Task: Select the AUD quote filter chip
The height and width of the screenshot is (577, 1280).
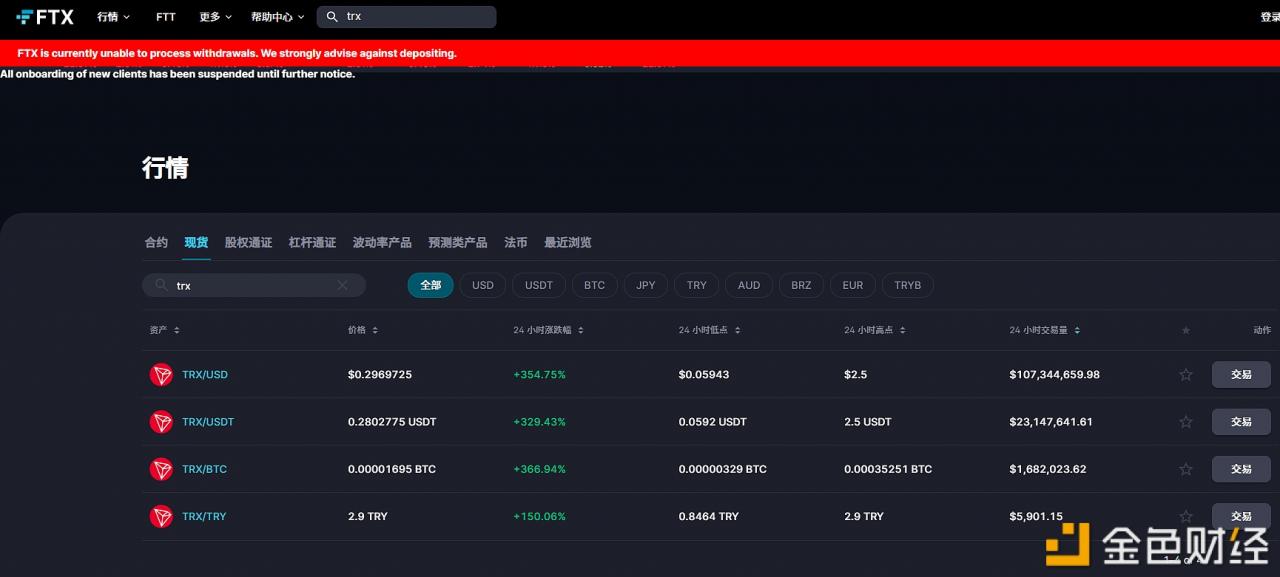Action: coord(749,285)
